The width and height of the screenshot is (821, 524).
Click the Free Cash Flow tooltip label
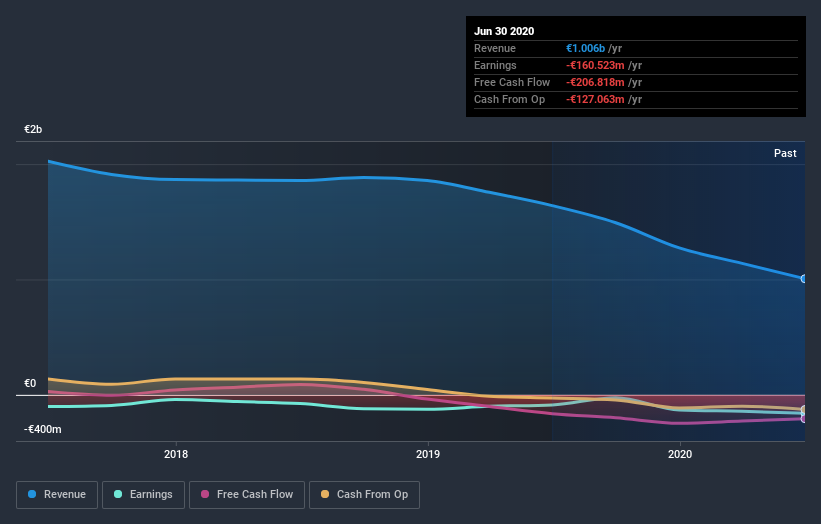[512, 82]
